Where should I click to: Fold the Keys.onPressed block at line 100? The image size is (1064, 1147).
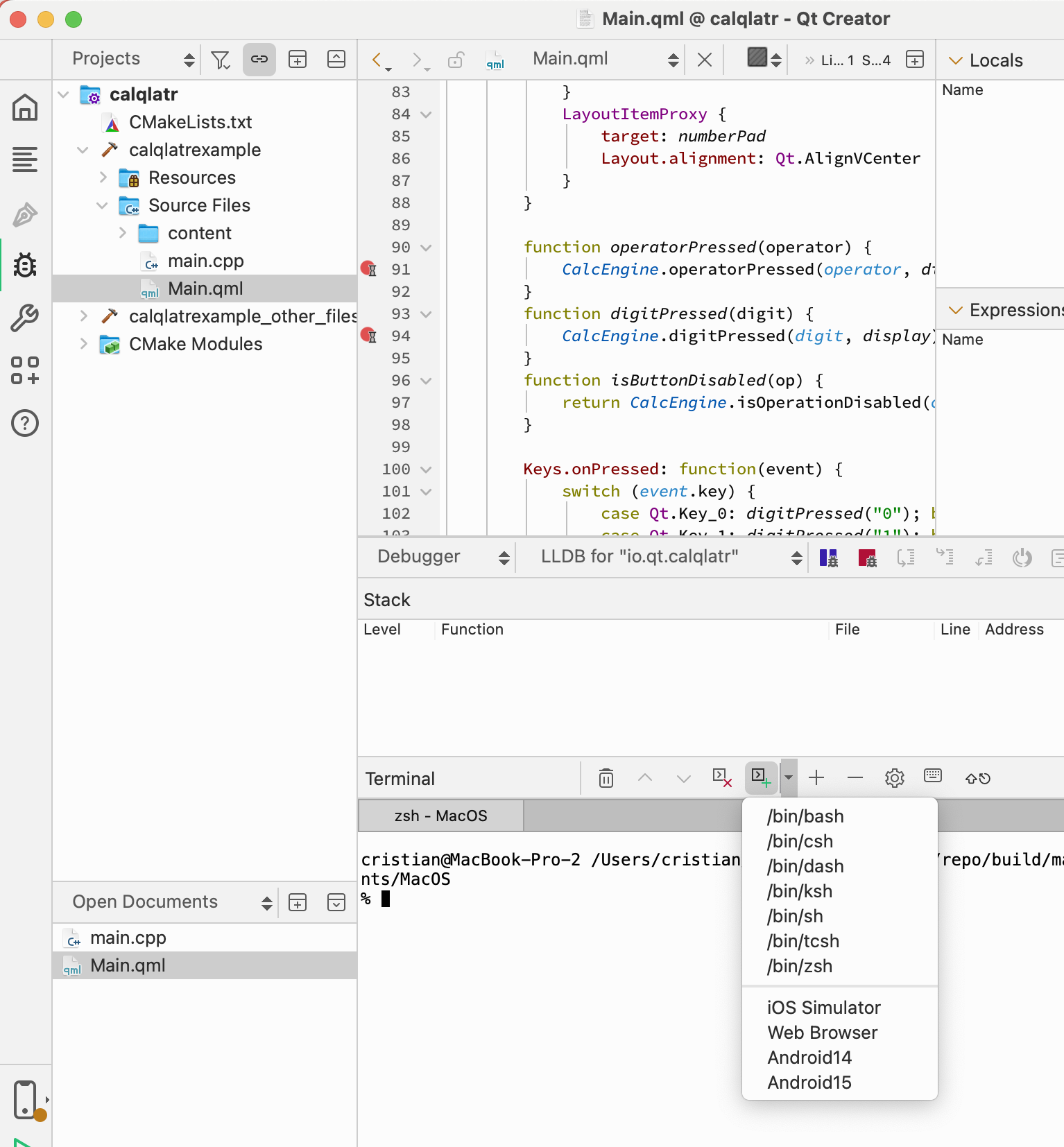(x=427, y=469)
